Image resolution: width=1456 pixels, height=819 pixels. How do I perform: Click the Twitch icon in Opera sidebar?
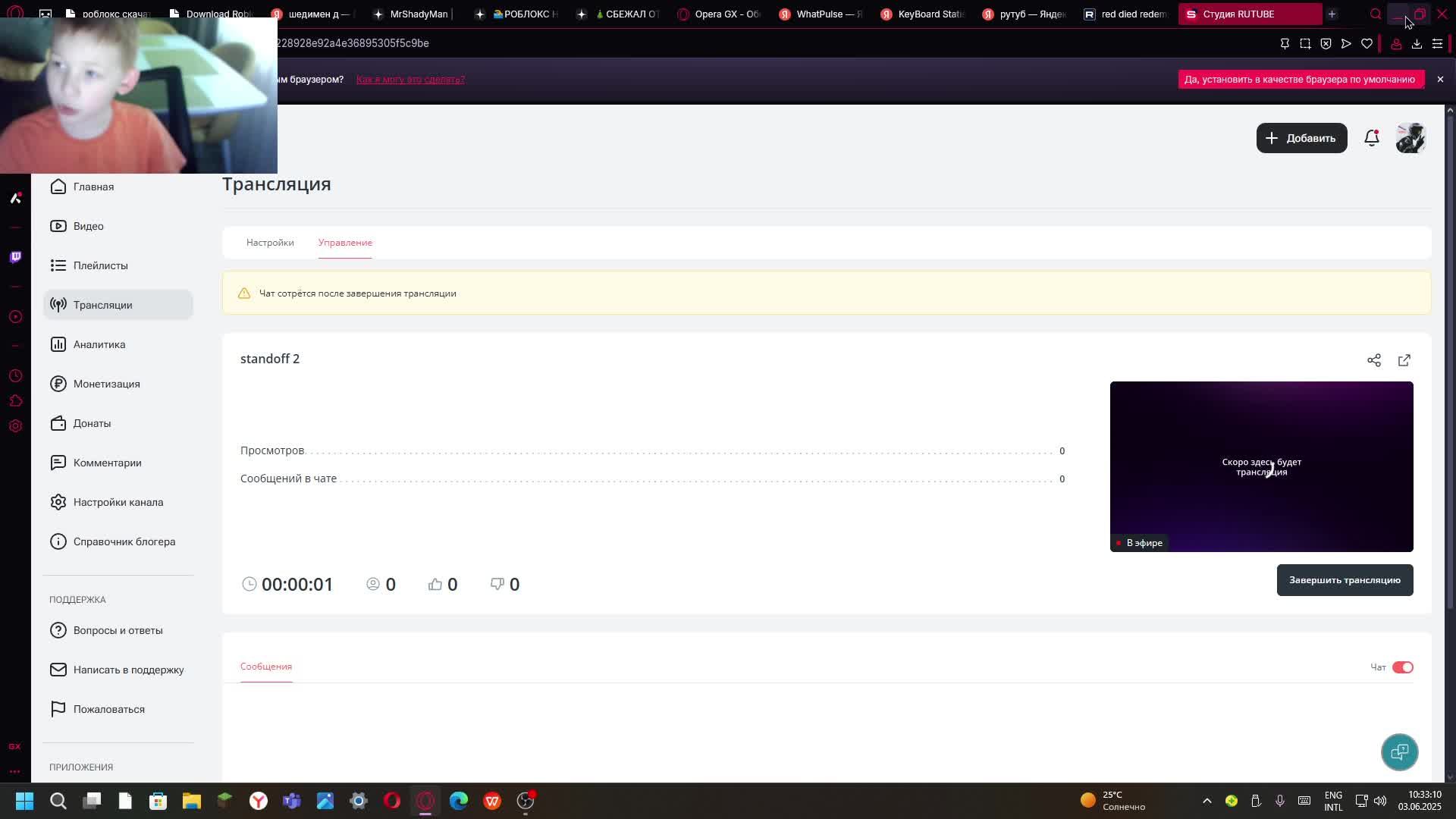point(15,257)
